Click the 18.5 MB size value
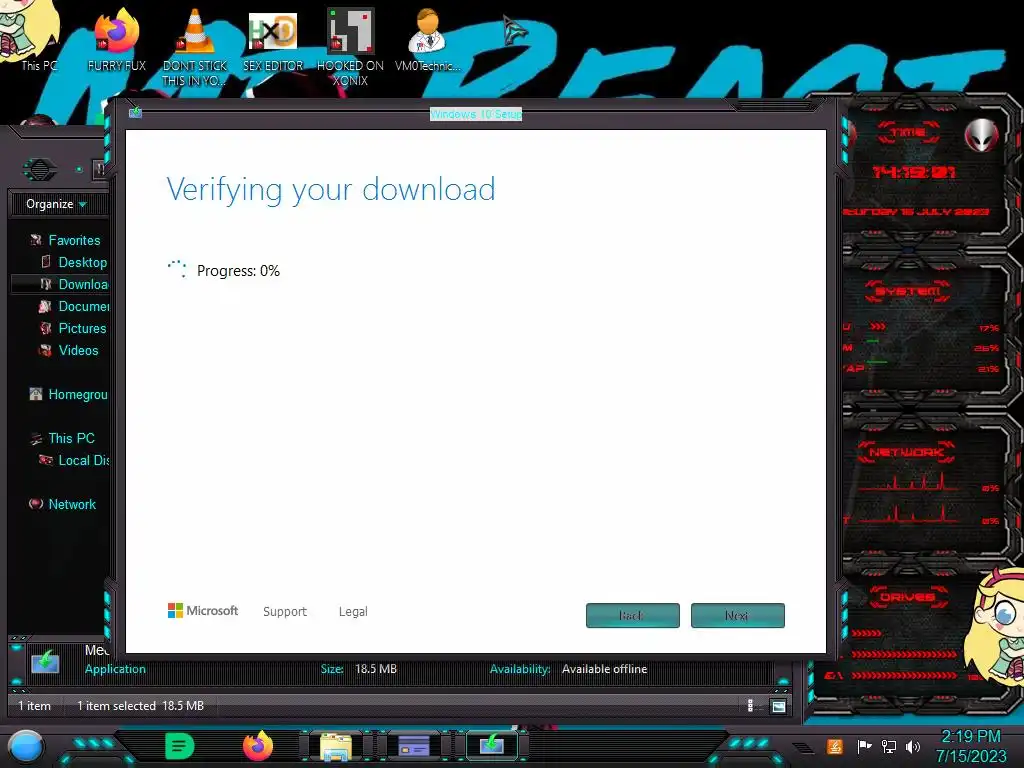The width and height of the screenshot is (1024, 768). pyautogui.click(x=376, y=669)
